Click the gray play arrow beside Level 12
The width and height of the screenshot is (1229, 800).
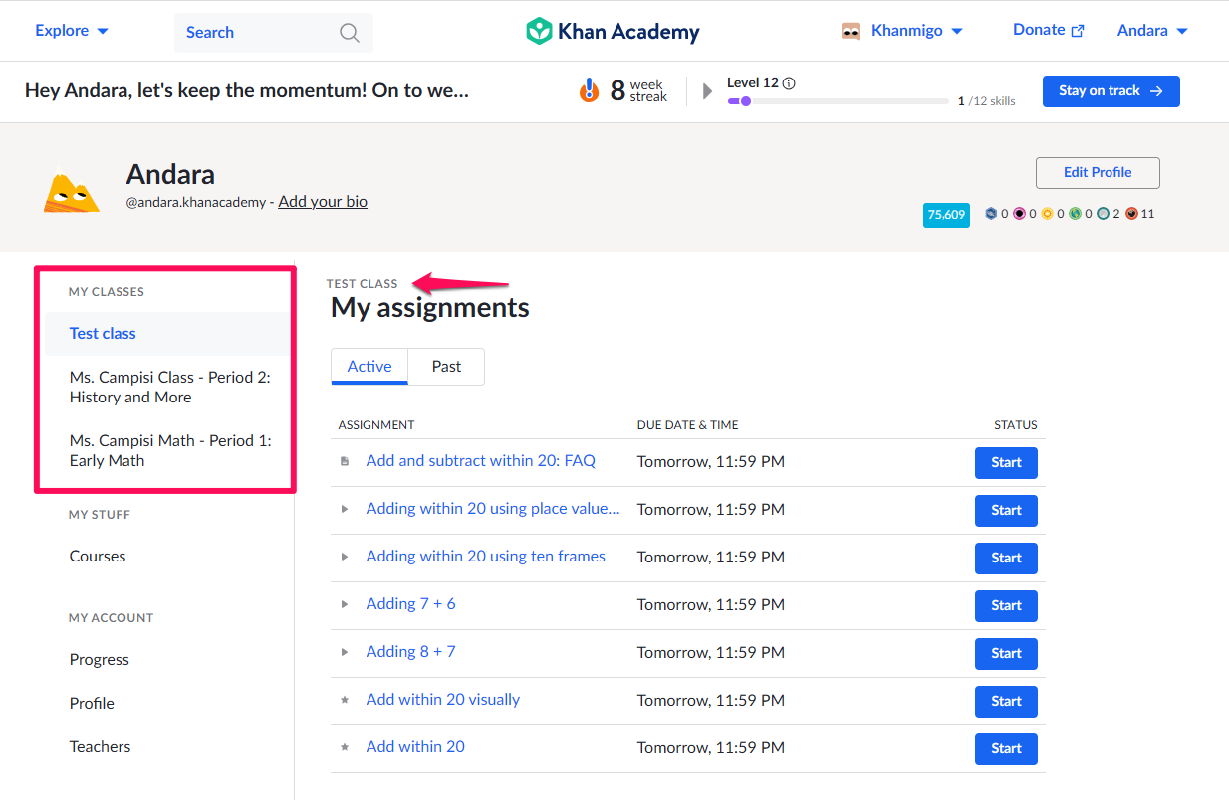coord(708,91)
